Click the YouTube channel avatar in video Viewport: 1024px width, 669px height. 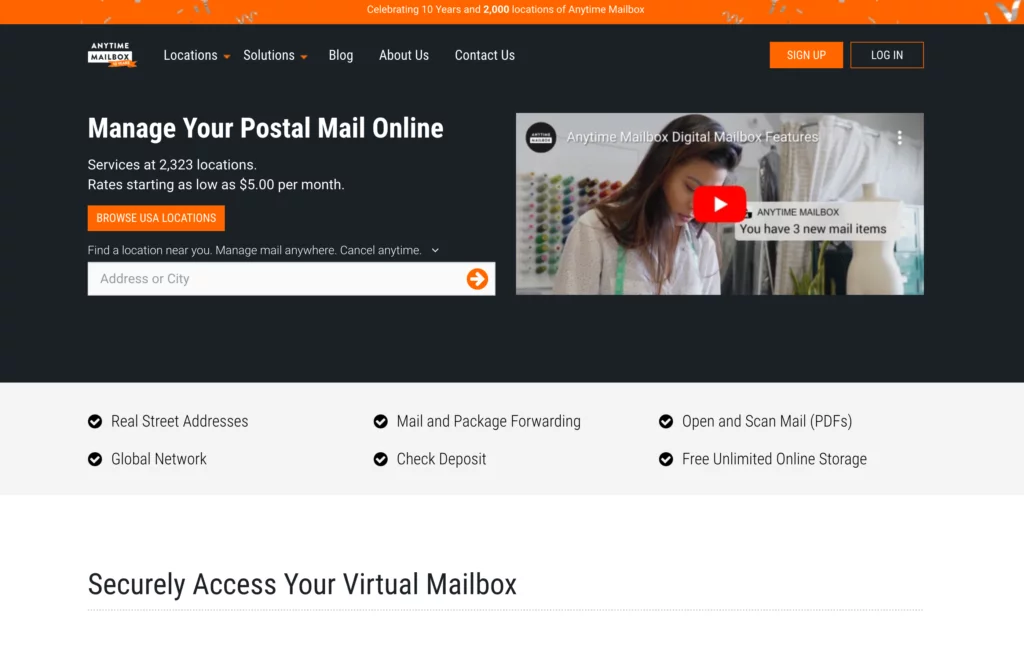[x=541, y=137]
